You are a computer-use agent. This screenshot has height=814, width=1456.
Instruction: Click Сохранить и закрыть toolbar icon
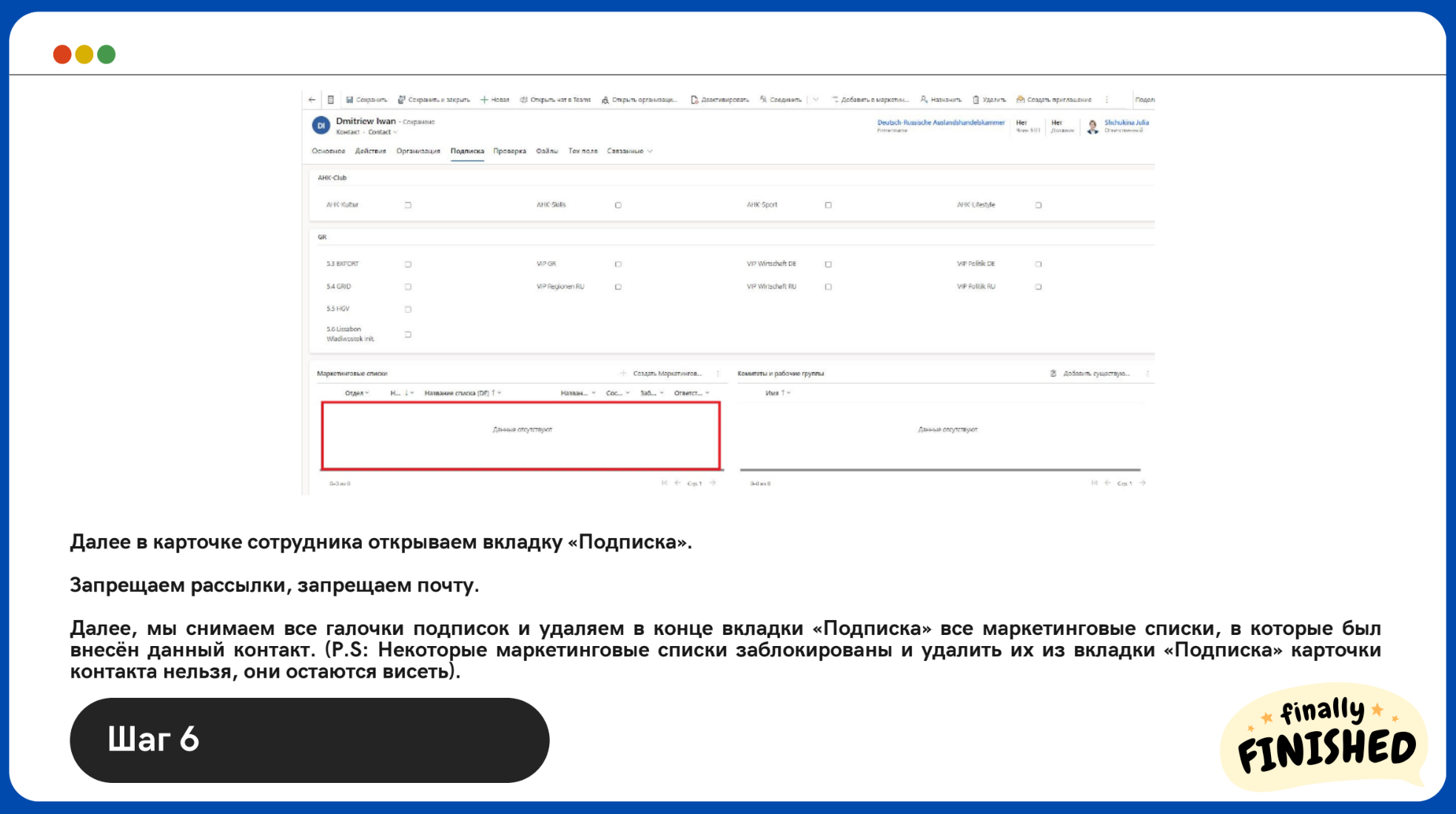pyautogui.click(x=402, y=100)
